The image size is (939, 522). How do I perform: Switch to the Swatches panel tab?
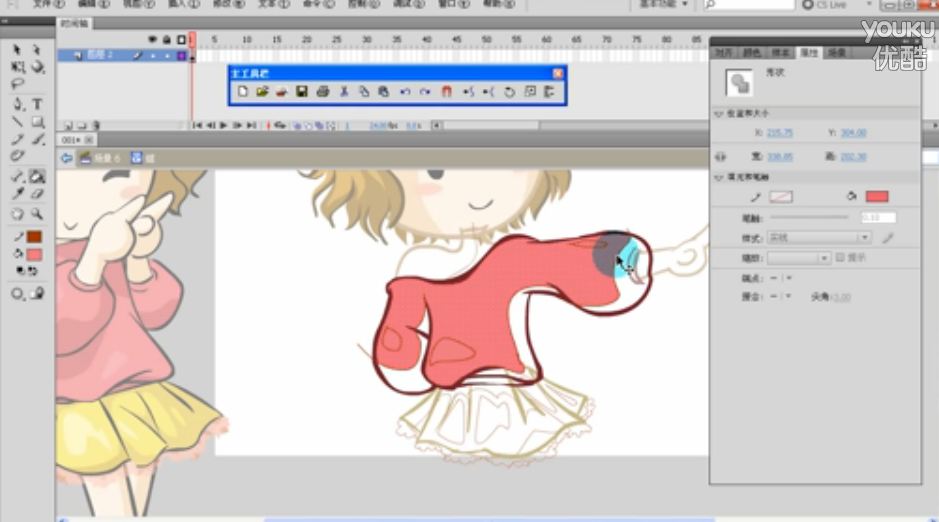point(781,53)
